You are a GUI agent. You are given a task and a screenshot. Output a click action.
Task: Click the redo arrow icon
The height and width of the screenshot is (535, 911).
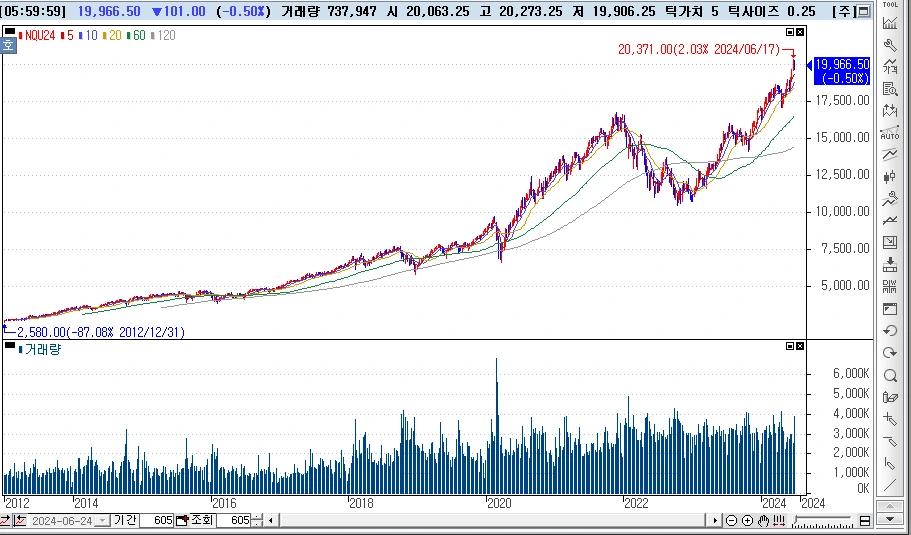[x=890, y=353]
